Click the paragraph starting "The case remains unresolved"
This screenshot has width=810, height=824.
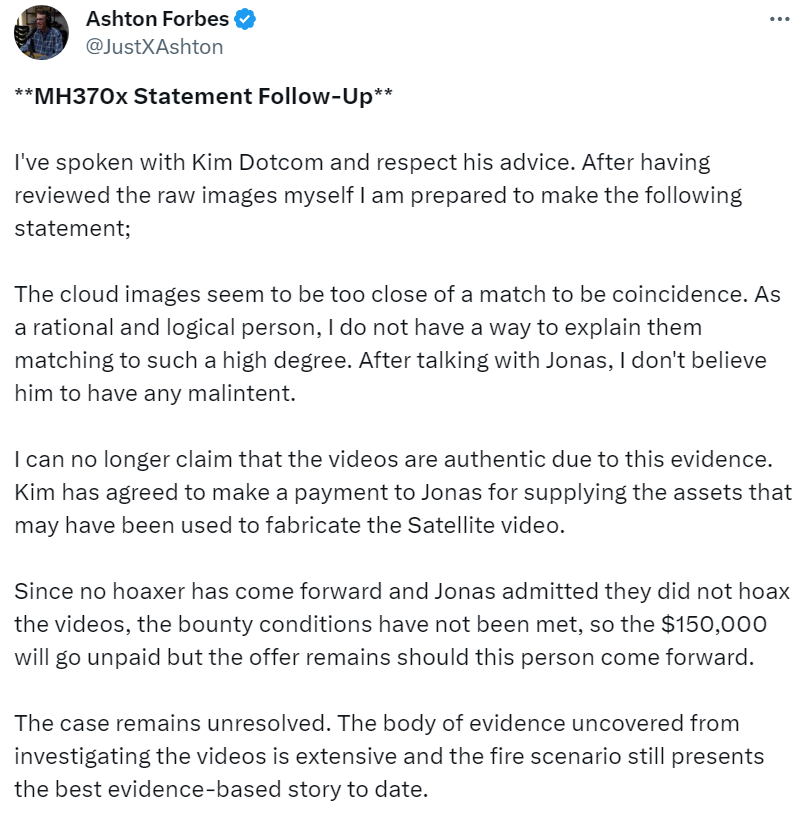(x=390, y=755)
